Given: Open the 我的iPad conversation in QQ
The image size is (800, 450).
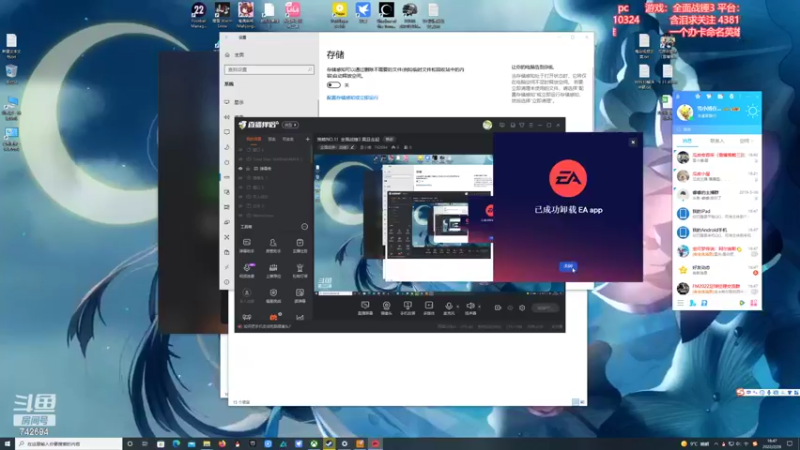Looking at the screenshot, I should point(717,213).
